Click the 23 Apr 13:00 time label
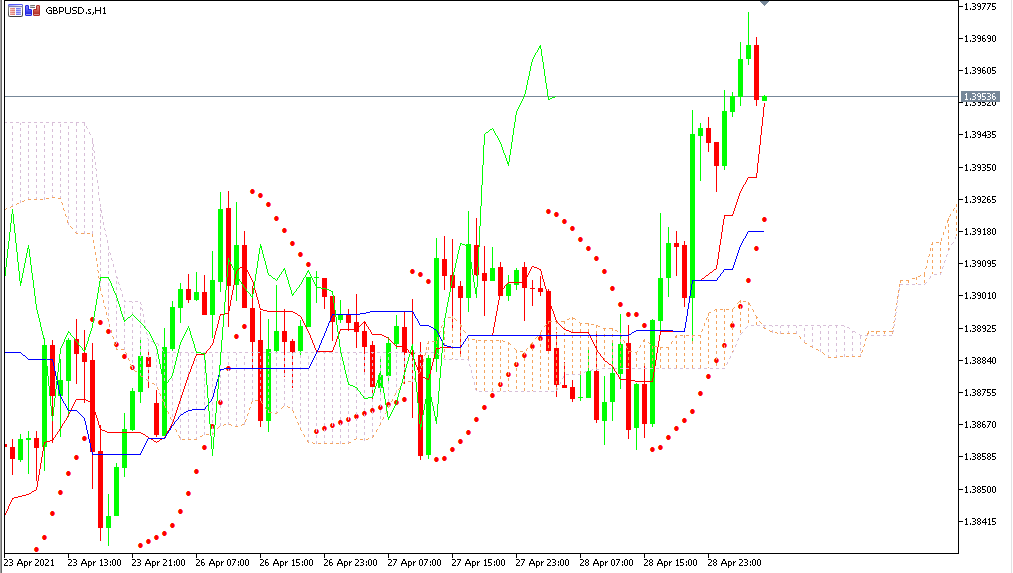 [x=94, y=563]
